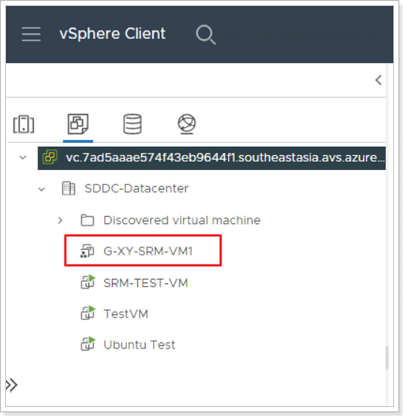Click the search all environments field
The height and width of the screenshot is (416, 403).
pos(300,34)
